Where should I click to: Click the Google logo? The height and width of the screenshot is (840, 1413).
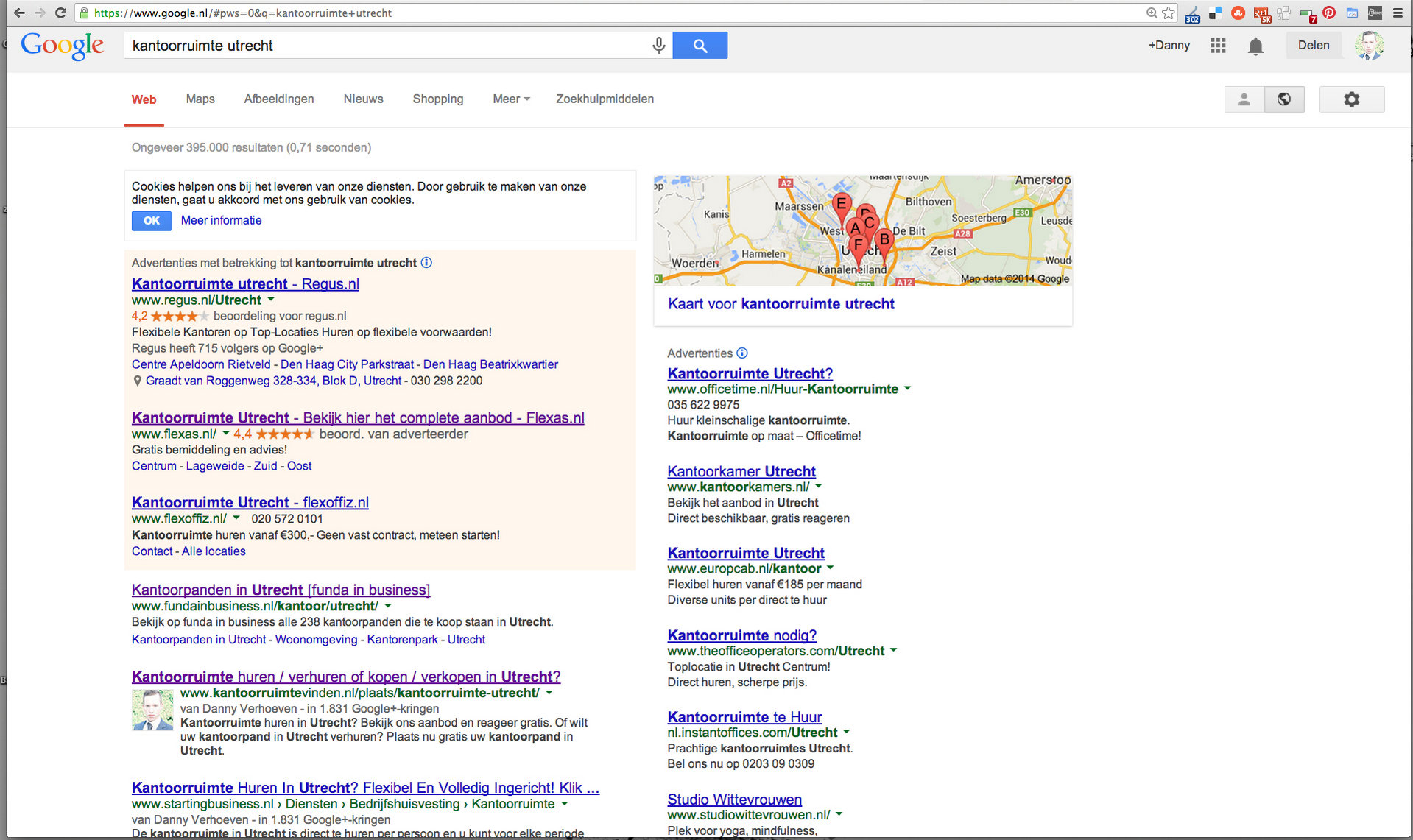click(62, 46)
